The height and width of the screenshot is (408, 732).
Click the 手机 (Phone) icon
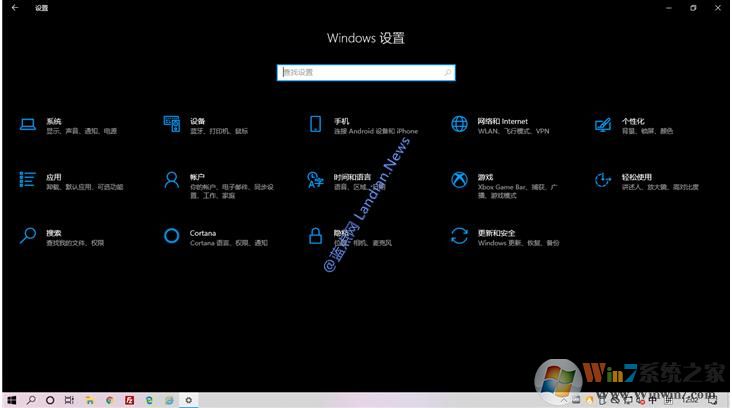[315, 124]
